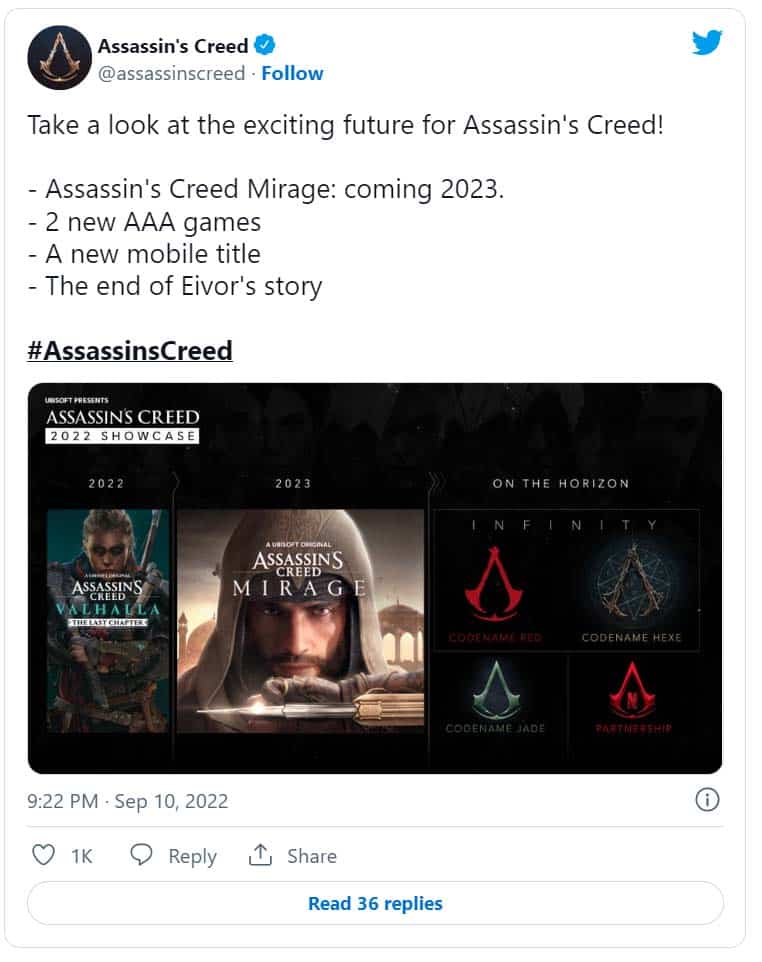
Task: Click the Assassin's Creed profile avatar
Action: pos(58,58)
